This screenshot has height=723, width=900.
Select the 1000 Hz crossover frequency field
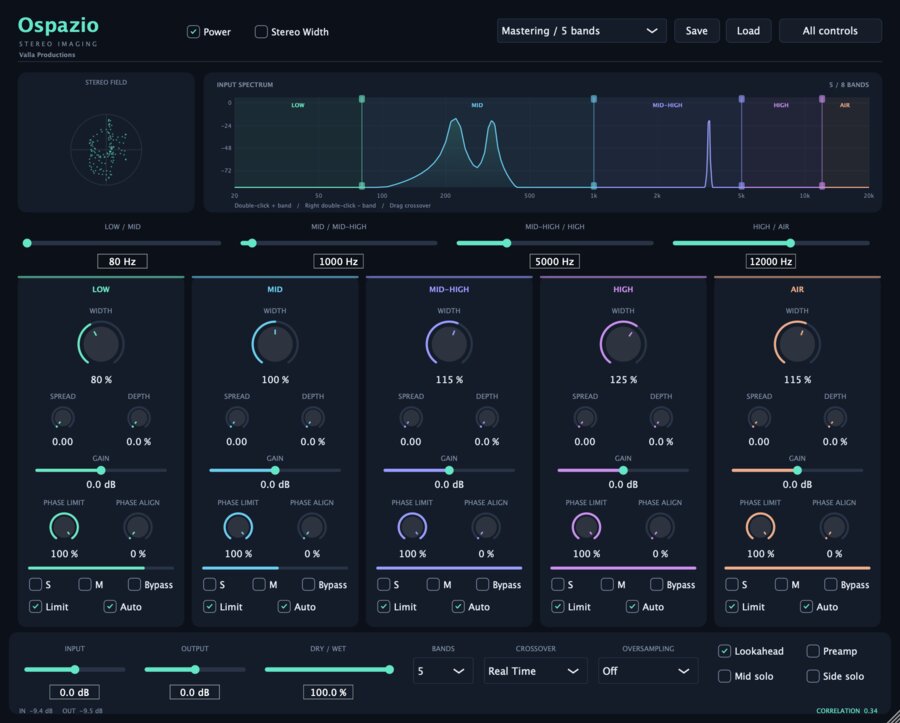(x=339, y=262)
